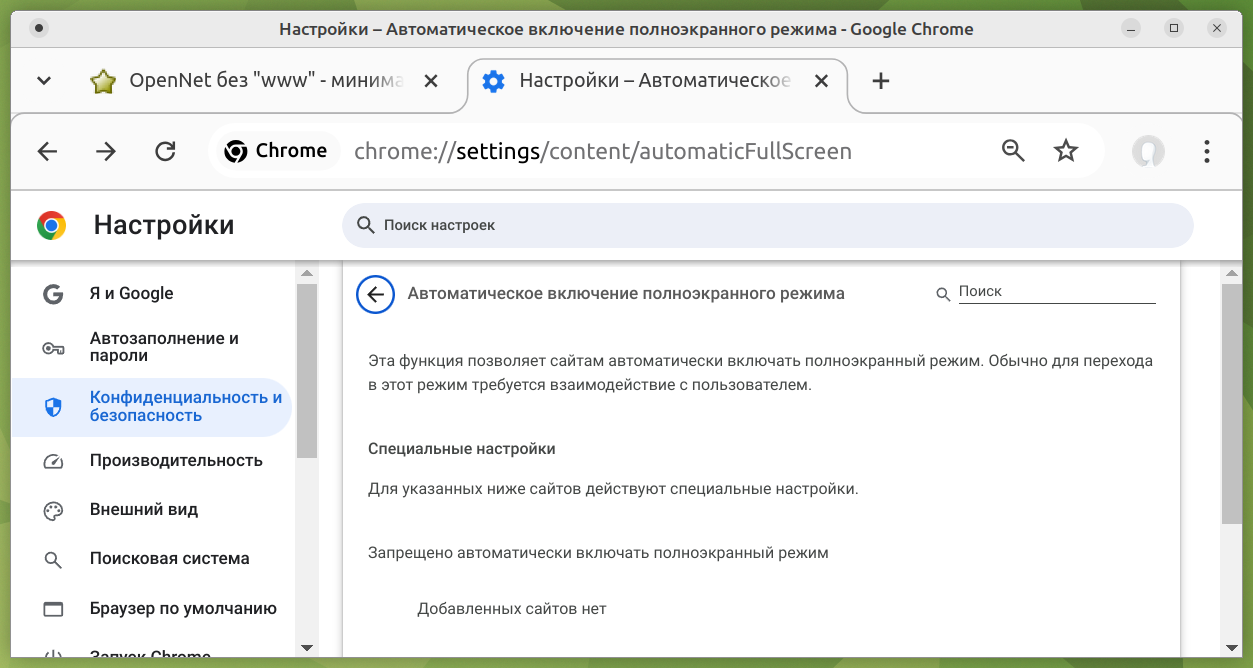This screenshot has height=668, width=1253.
Task: Click the window menu dot button in titlebar
Action: pos(38,28)
